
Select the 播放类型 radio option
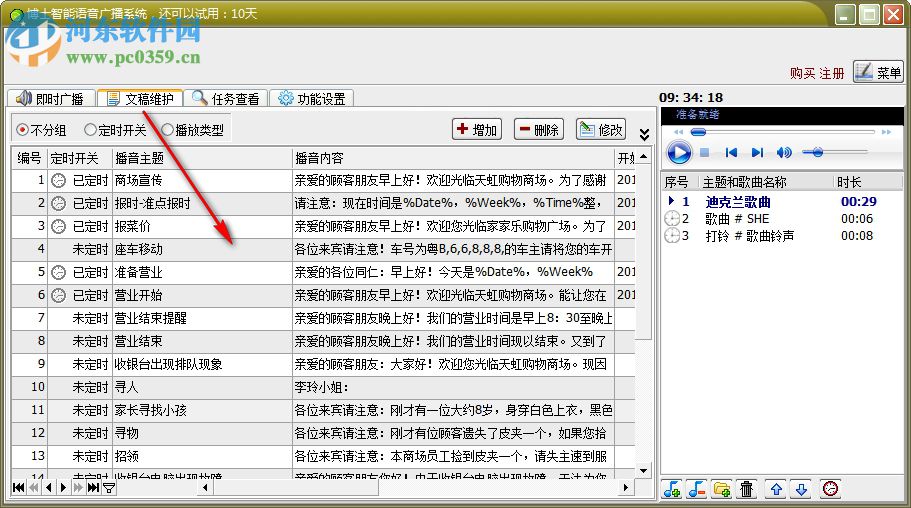tap(192, 130)
